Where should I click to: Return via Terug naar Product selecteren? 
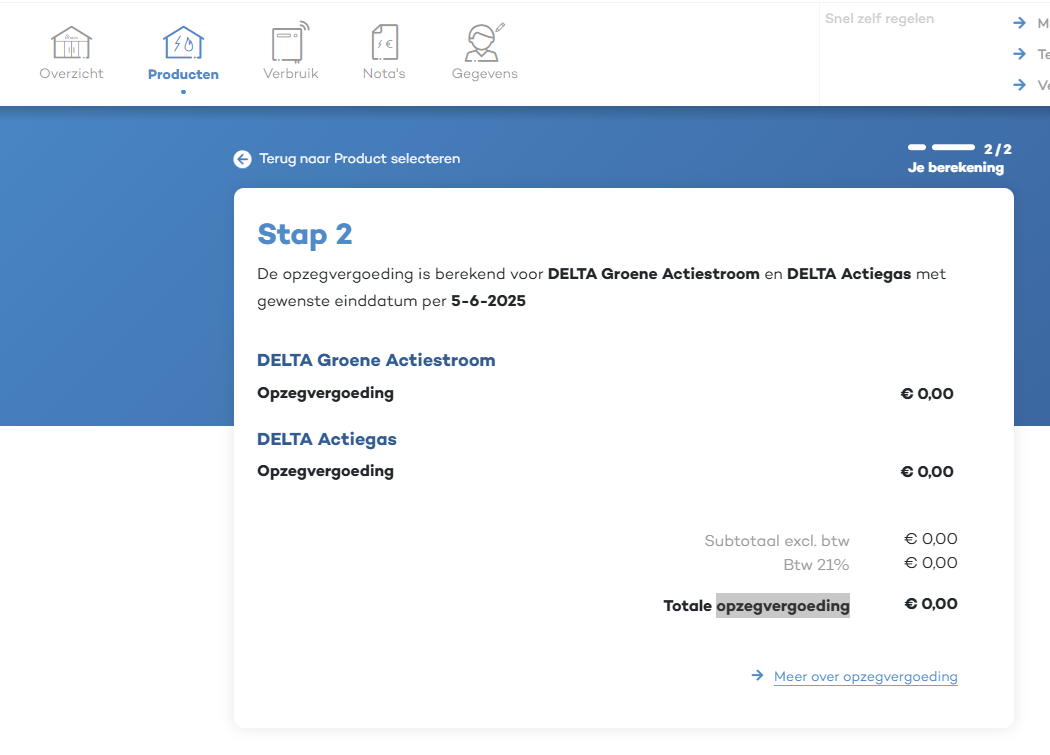point(360,159)
